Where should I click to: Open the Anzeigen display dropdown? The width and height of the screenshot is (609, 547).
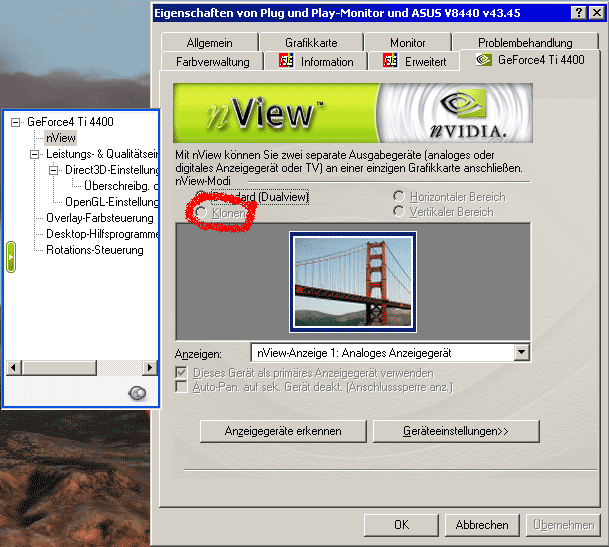521,352
